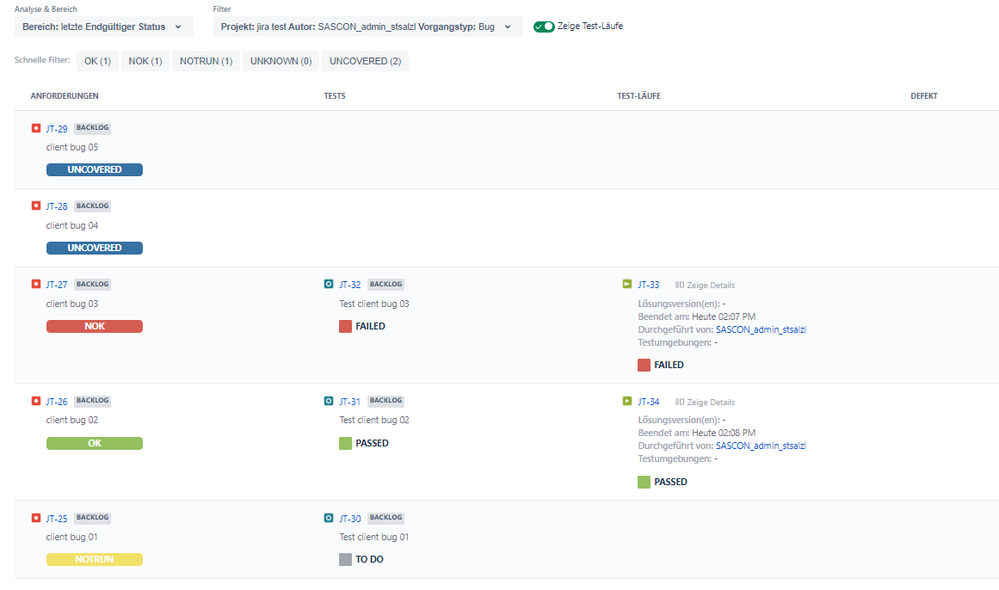Click the test icon next to JT-30
Screen dimensions: 999x590
[329, 518]
